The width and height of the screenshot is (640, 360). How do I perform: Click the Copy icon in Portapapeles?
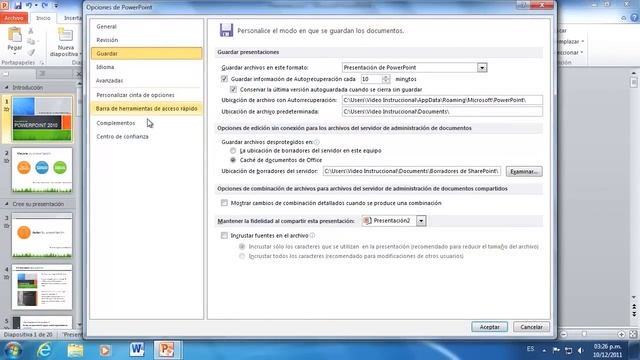point(31,42)
